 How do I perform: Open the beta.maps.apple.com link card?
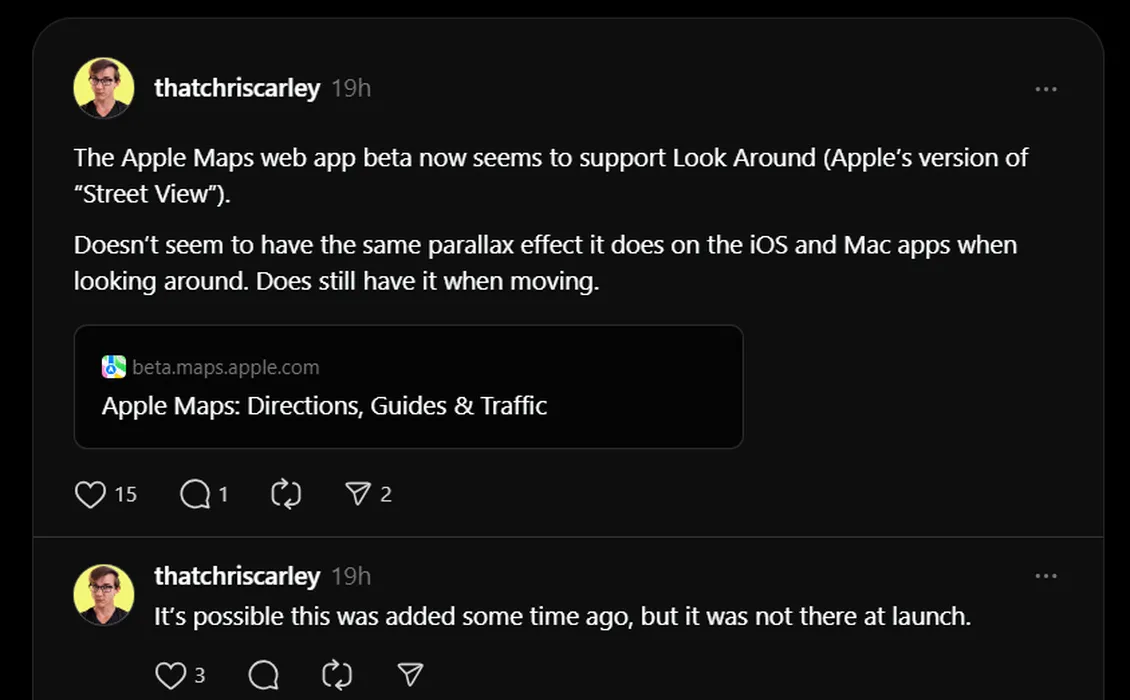pyautogui.click(x=409, y=387)
